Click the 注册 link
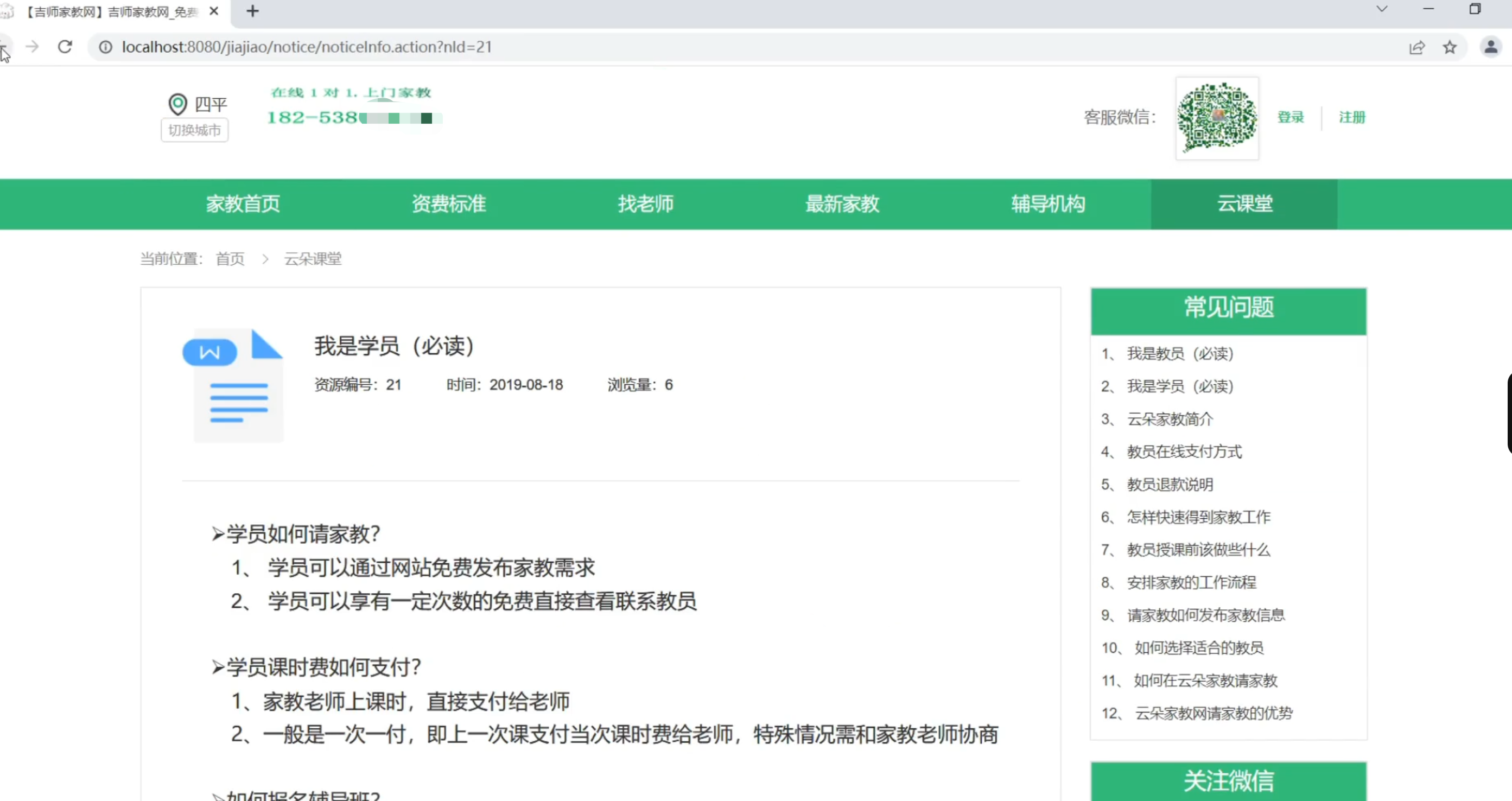The width and height of the screenshot is (1512, 801). [x=1352, y=117]
